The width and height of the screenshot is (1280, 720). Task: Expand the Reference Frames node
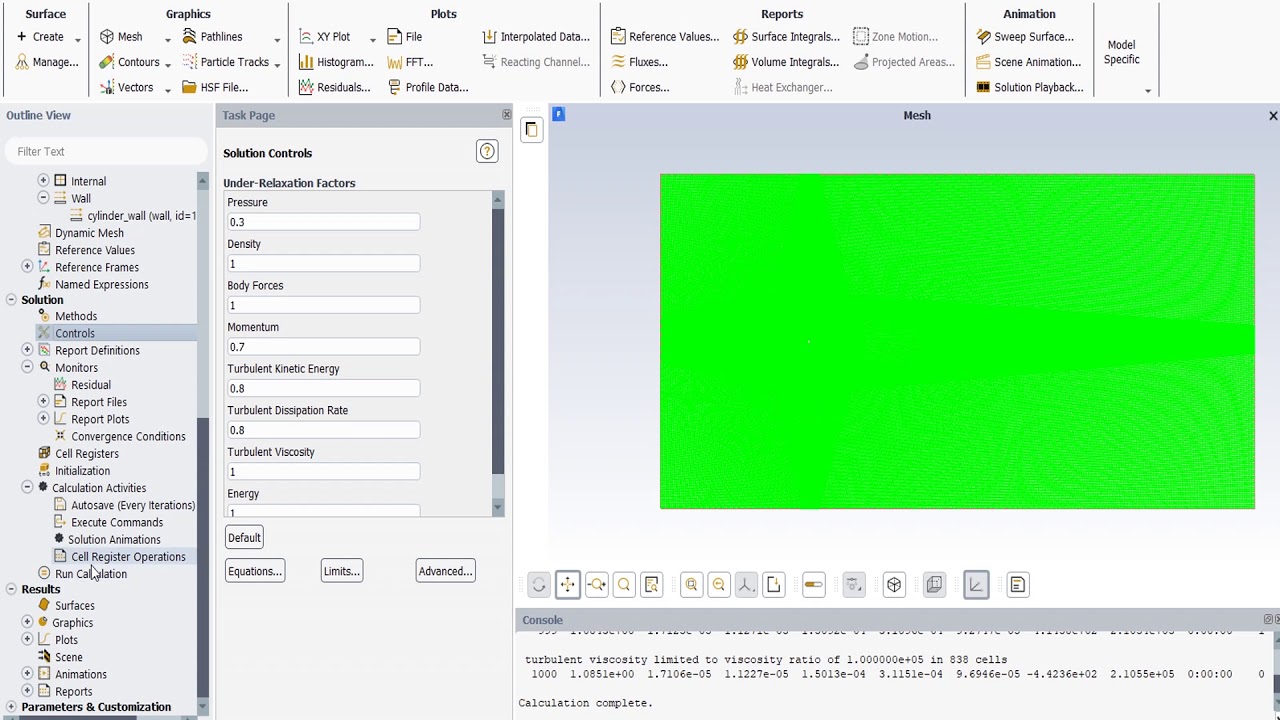(27, 266)
